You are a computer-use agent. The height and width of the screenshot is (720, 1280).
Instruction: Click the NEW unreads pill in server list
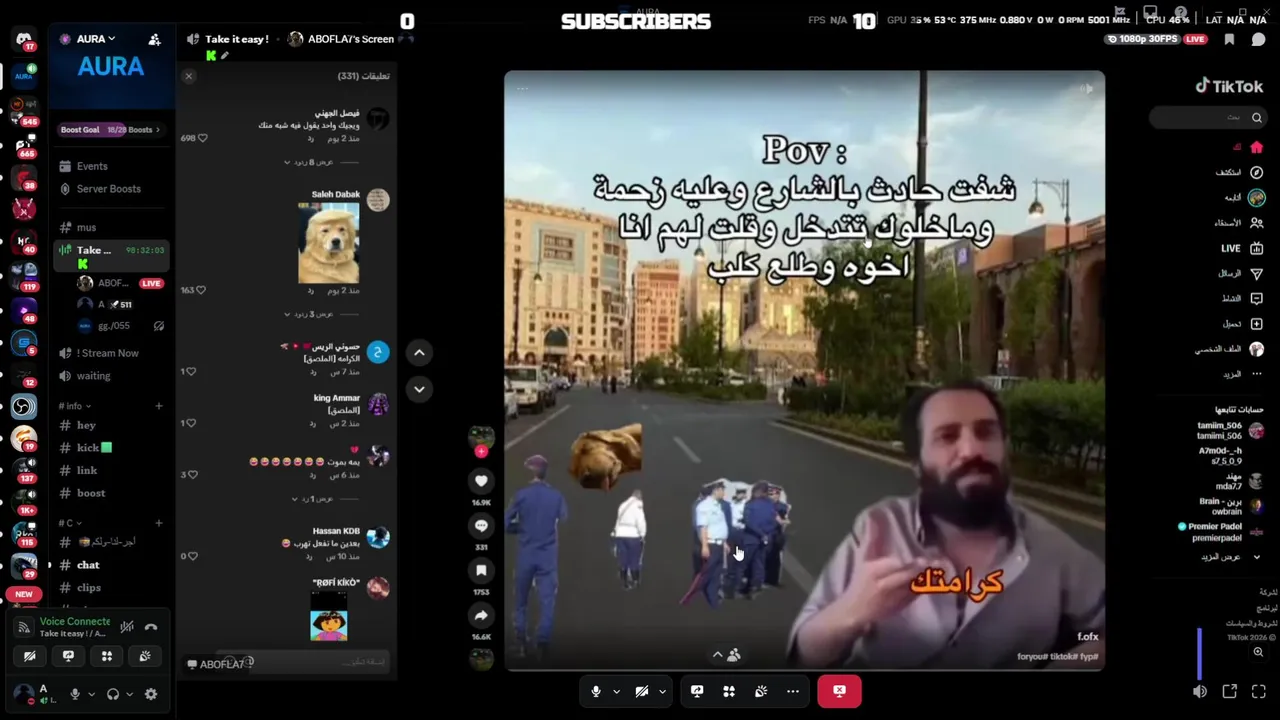point(23,594)
